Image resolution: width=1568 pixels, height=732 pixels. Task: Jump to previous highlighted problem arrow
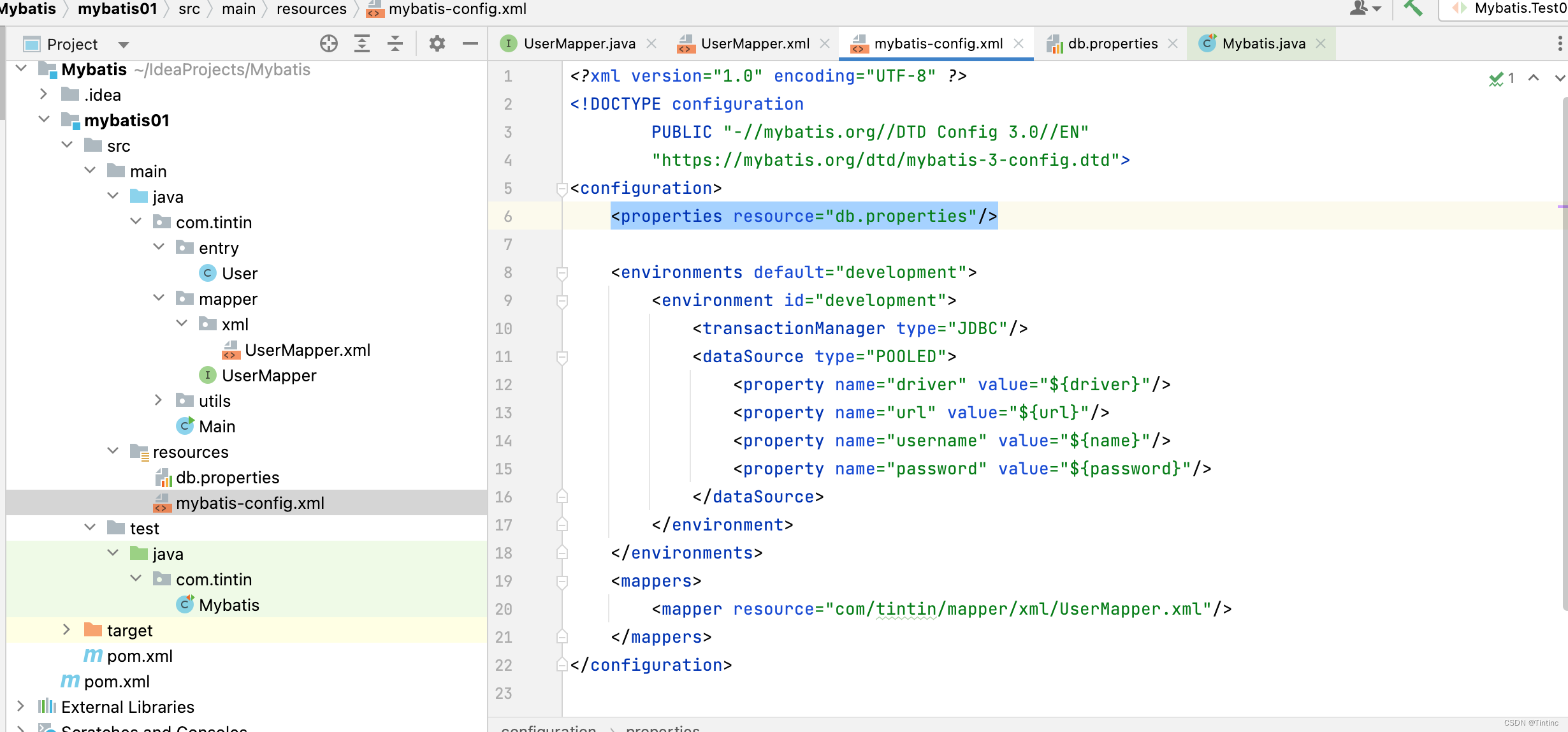(x=1534, y=78)
